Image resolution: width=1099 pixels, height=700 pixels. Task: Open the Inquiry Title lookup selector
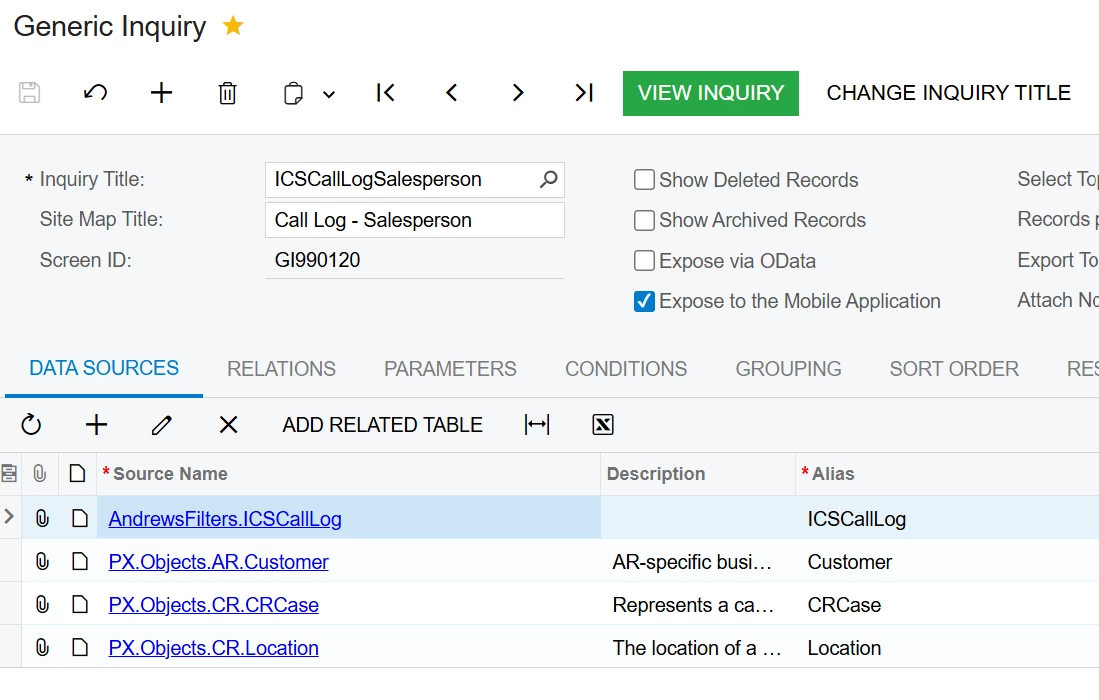[548, 180]
